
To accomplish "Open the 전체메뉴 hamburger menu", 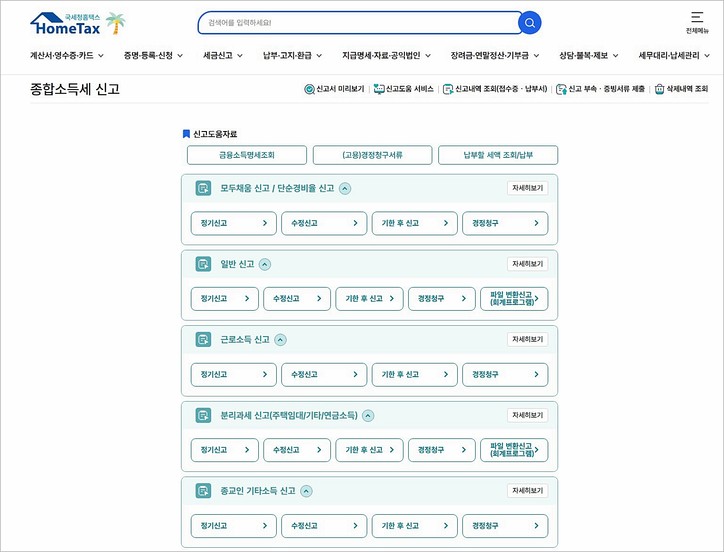I will (696, 22).
